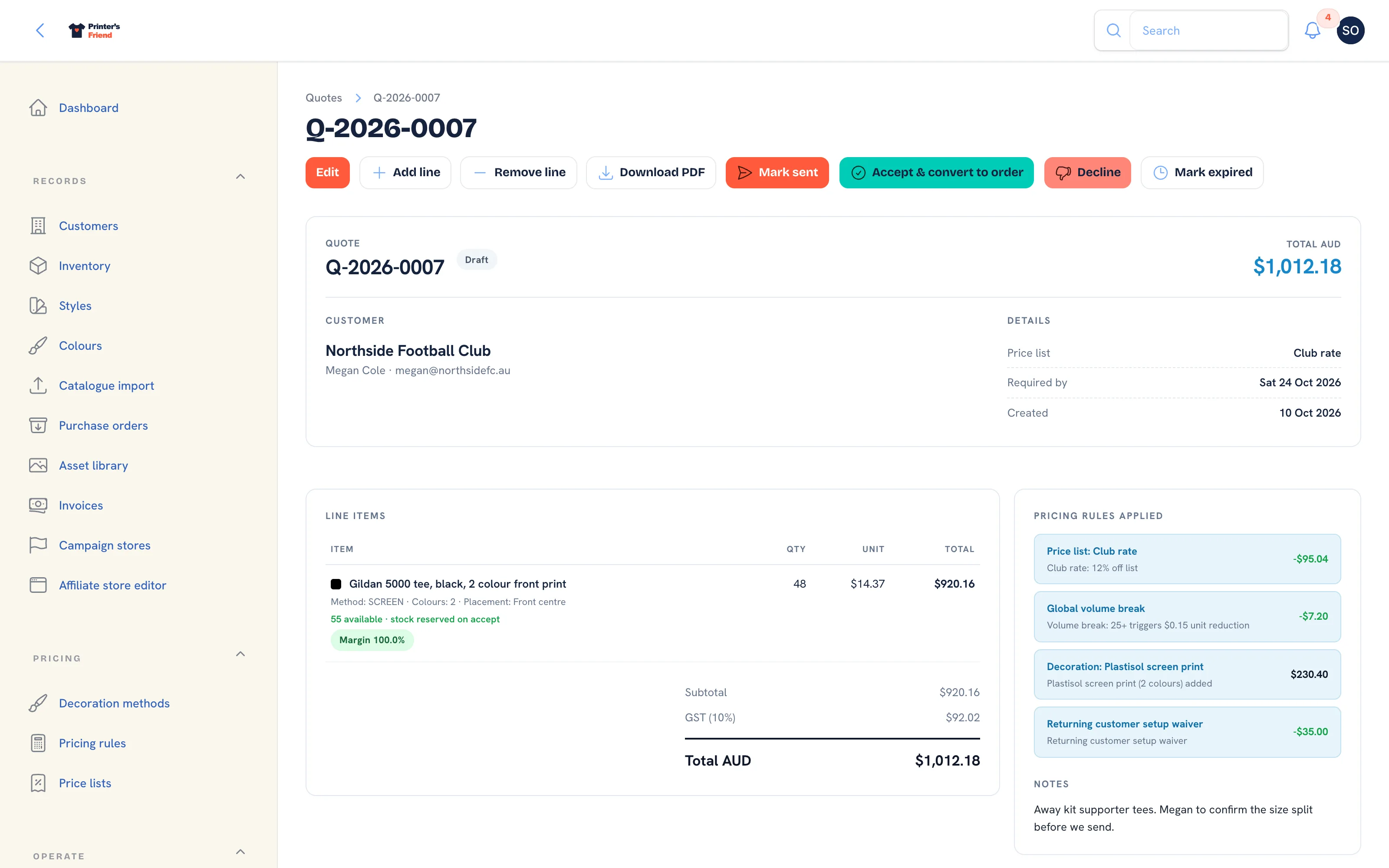Click Remove line button

(518, 172)
